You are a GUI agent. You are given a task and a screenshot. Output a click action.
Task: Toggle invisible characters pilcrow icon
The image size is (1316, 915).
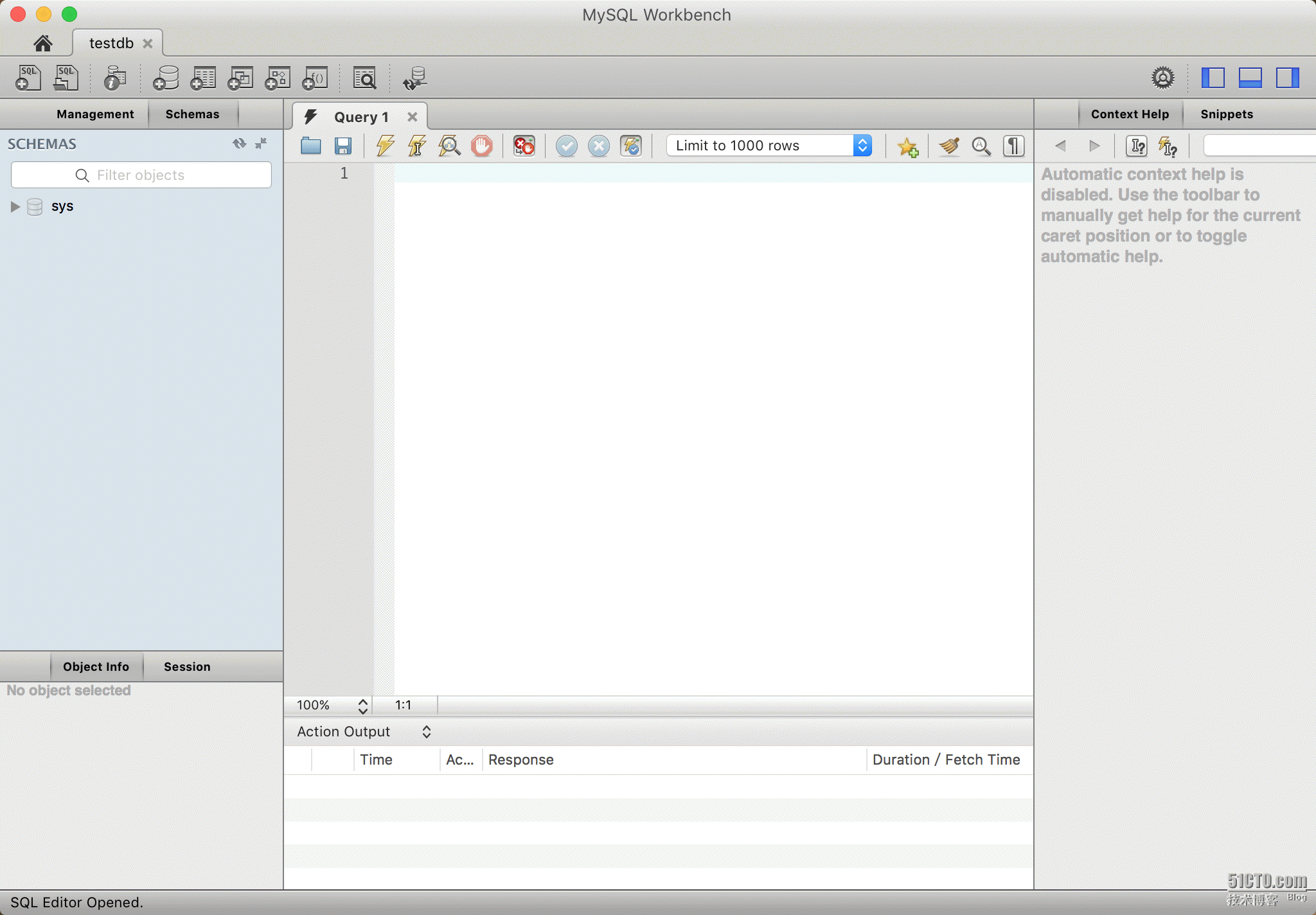pyautogui.click(x=1014, y=146)
